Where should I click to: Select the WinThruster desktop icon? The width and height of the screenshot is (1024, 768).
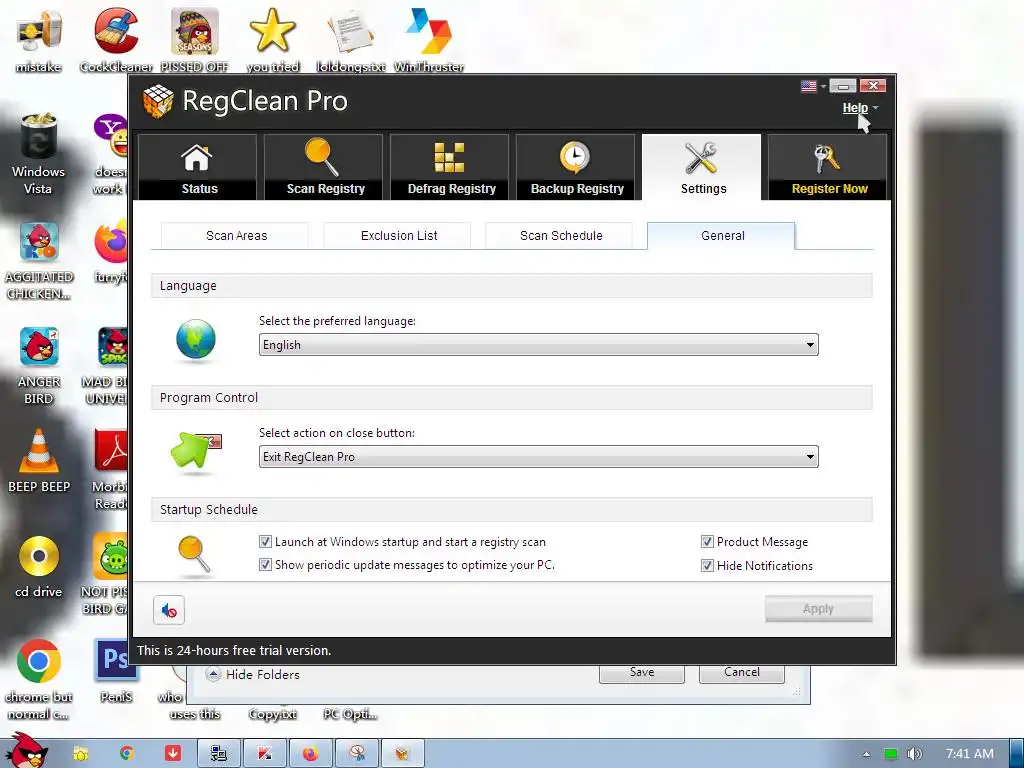[x=429, y=40]
